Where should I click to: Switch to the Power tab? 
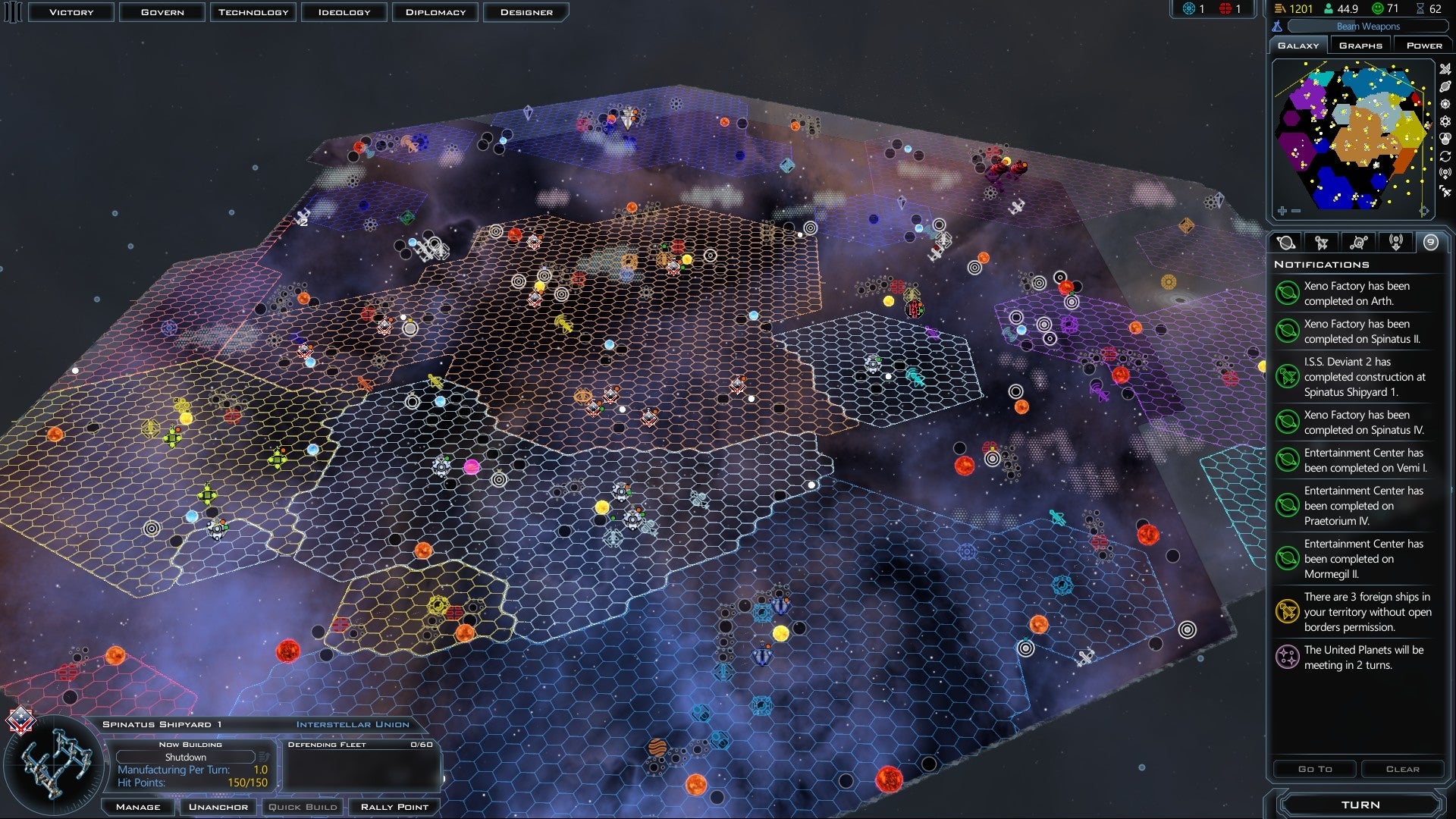point(1424,45)
